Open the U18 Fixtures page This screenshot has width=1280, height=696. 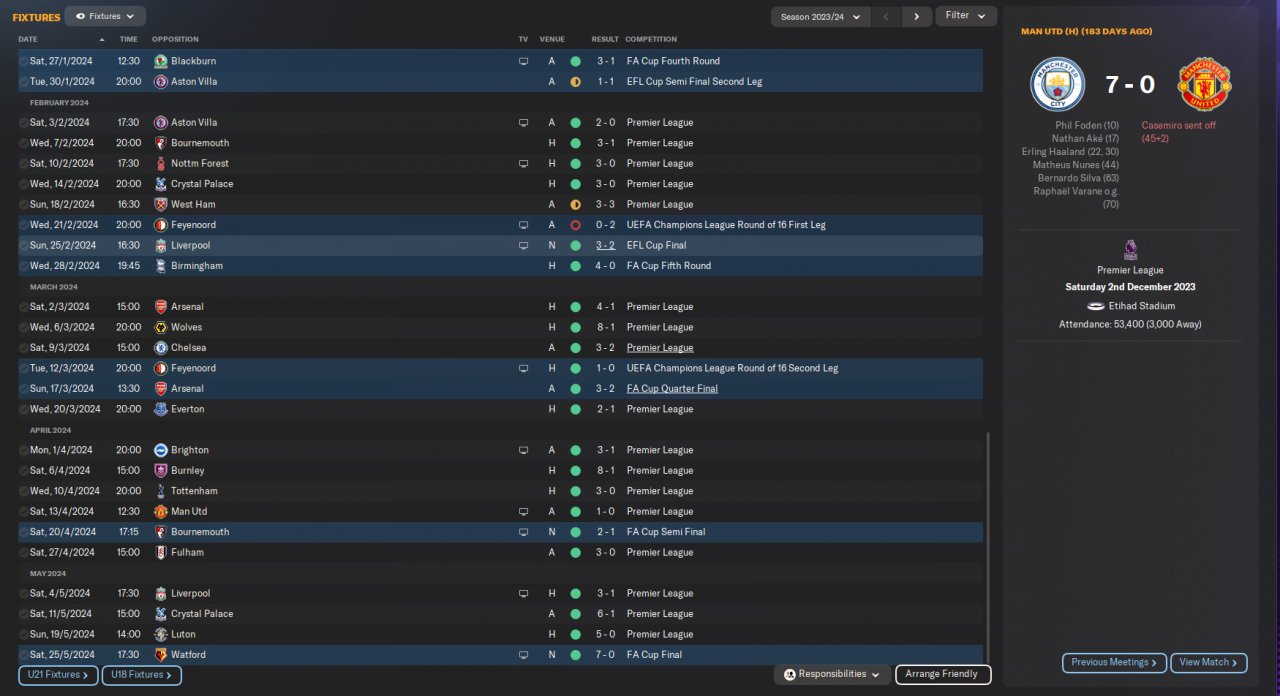[x=141, y=675]
